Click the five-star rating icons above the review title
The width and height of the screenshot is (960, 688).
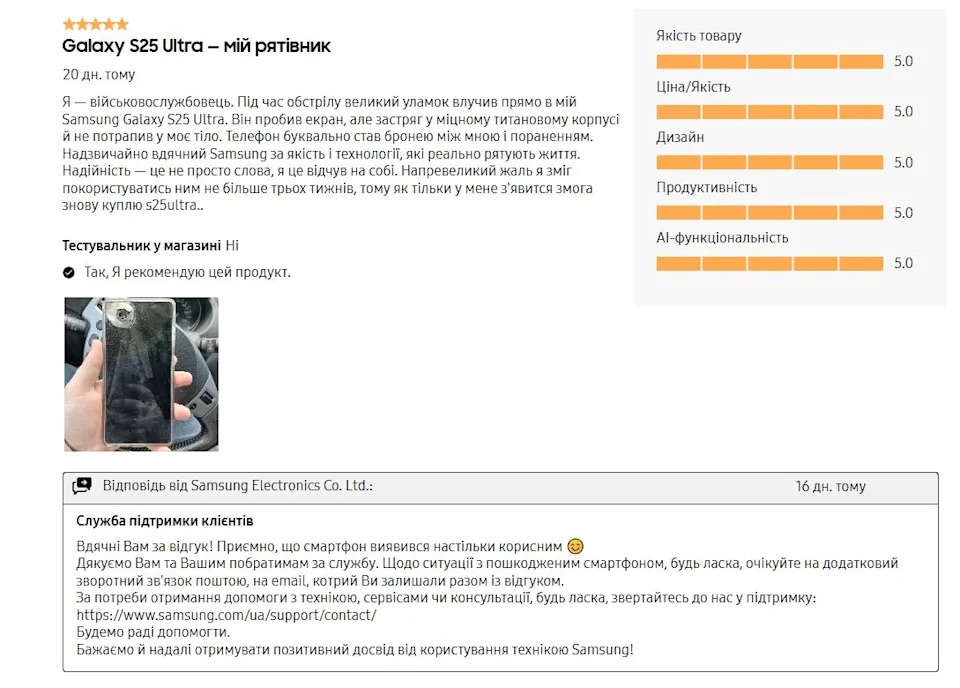coord(95,24)
